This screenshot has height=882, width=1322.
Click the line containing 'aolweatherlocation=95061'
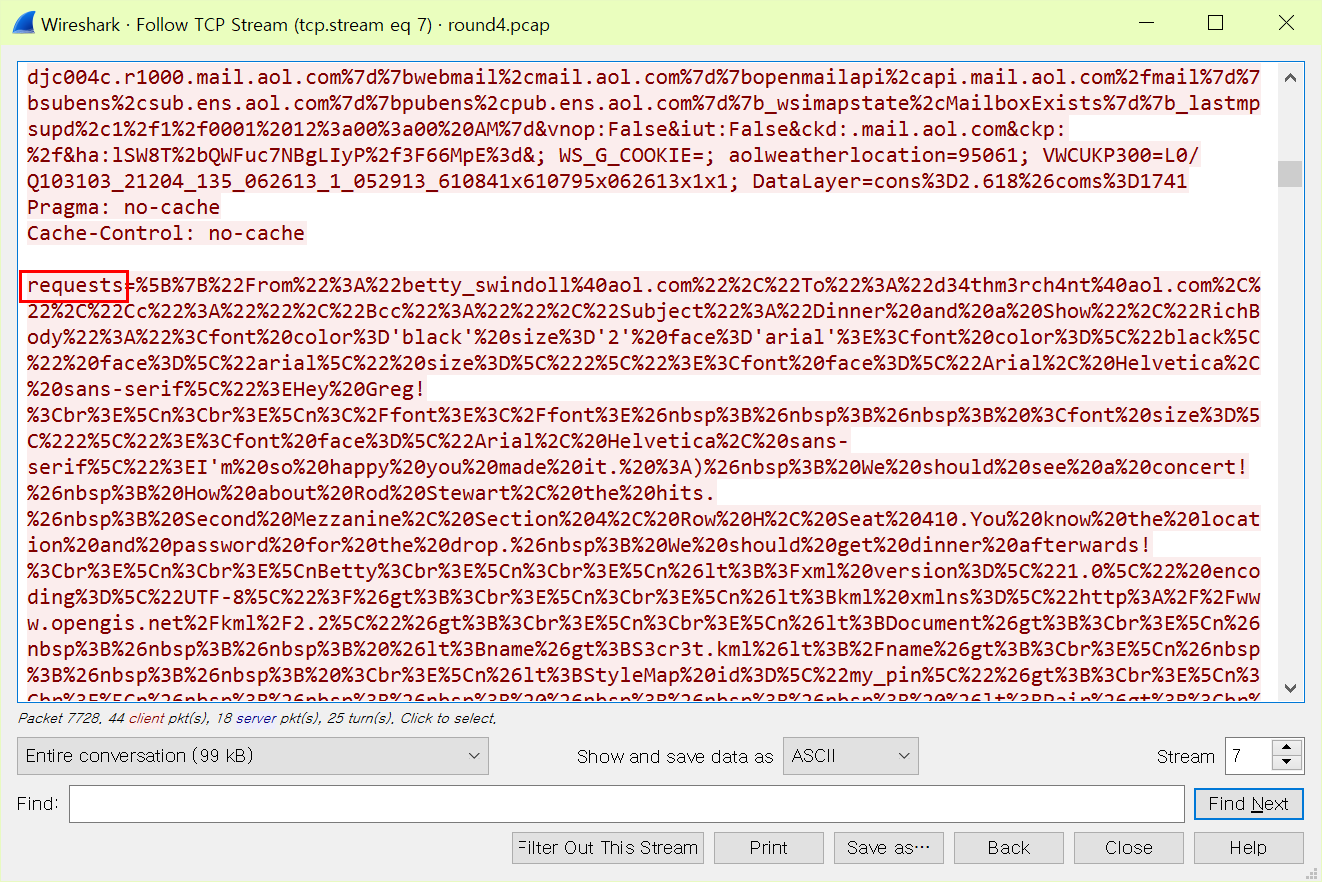tap(613, 156)
